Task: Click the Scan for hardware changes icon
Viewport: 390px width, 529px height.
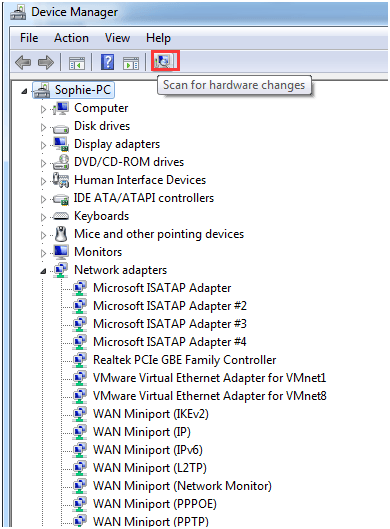Action: click(165, 61)
